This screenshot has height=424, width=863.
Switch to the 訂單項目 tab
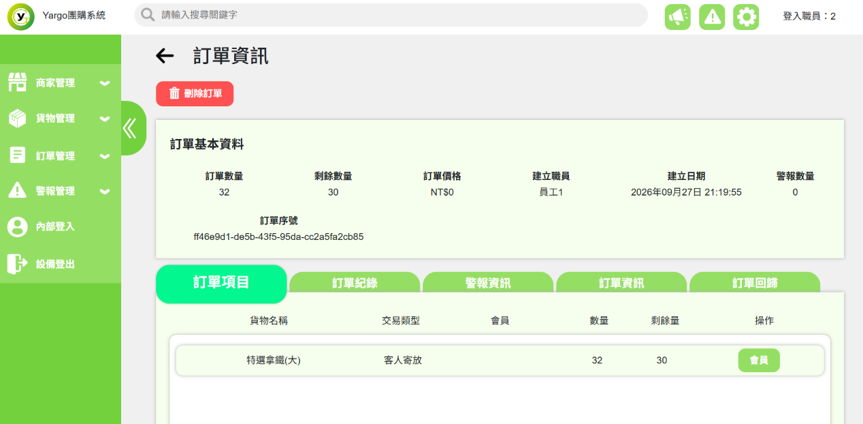tap(221, 283)
